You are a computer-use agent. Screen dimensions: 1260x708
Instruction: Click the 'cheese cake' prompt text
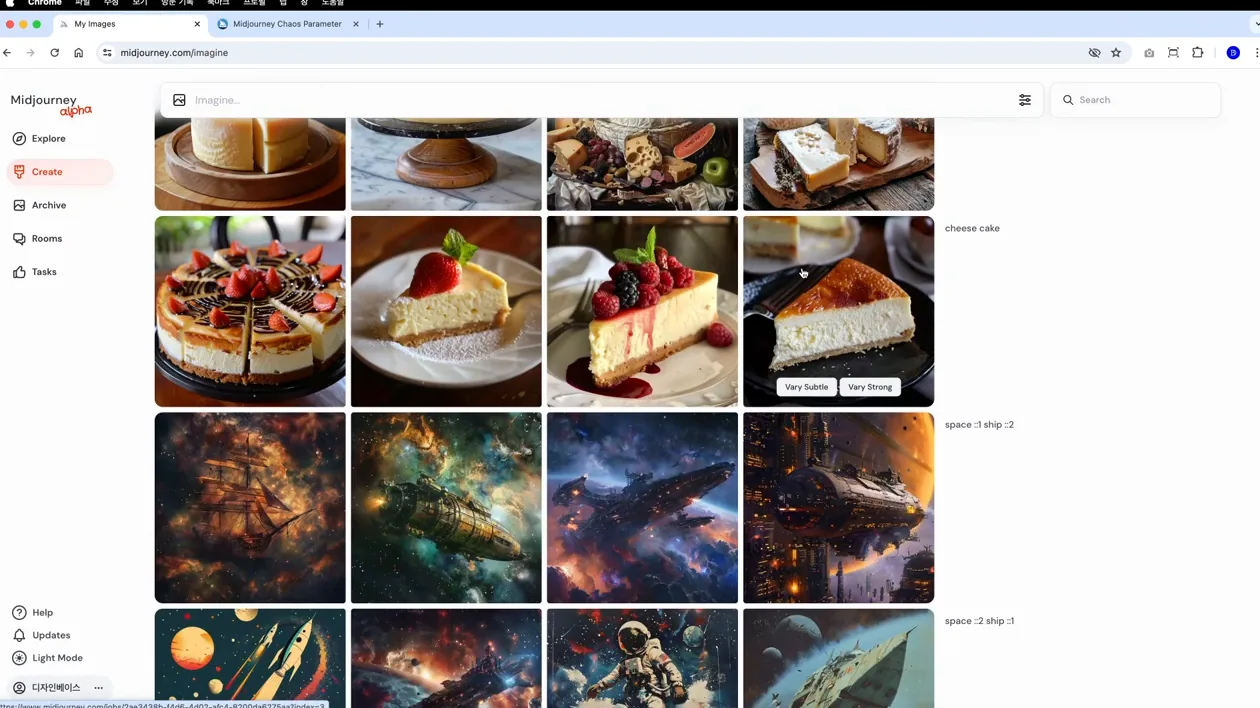[x=972, y=228]
